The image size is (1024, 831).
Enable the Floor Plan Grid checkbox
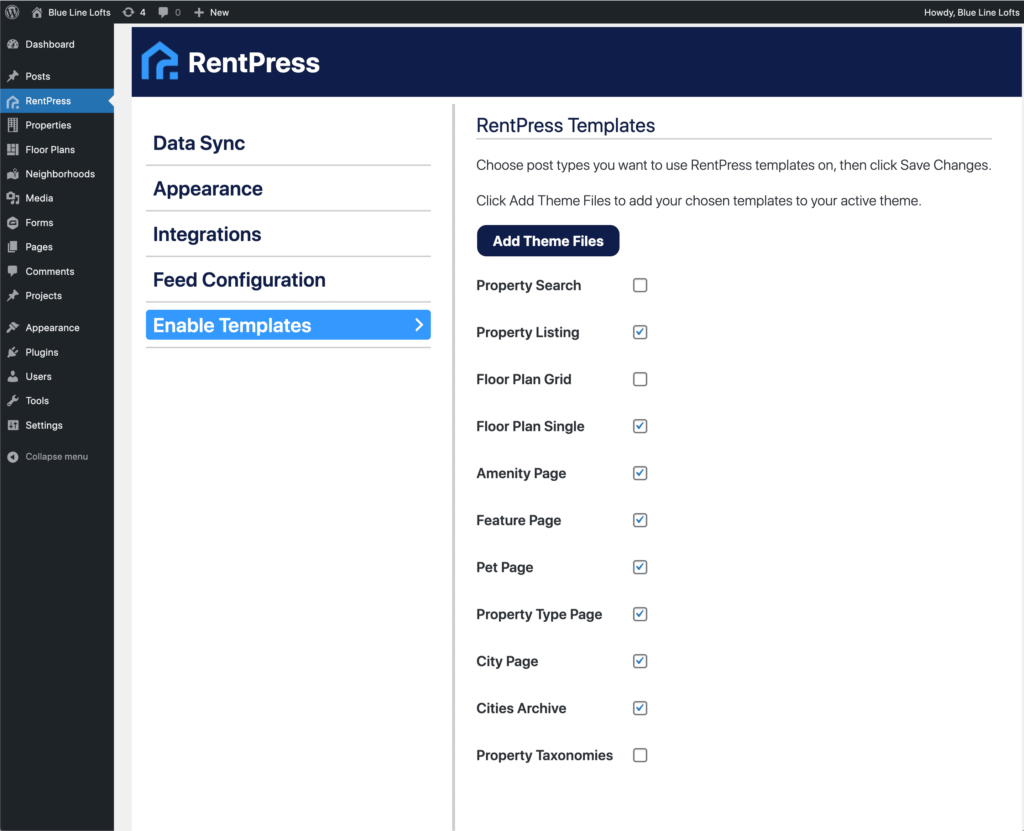pos(640,380)
